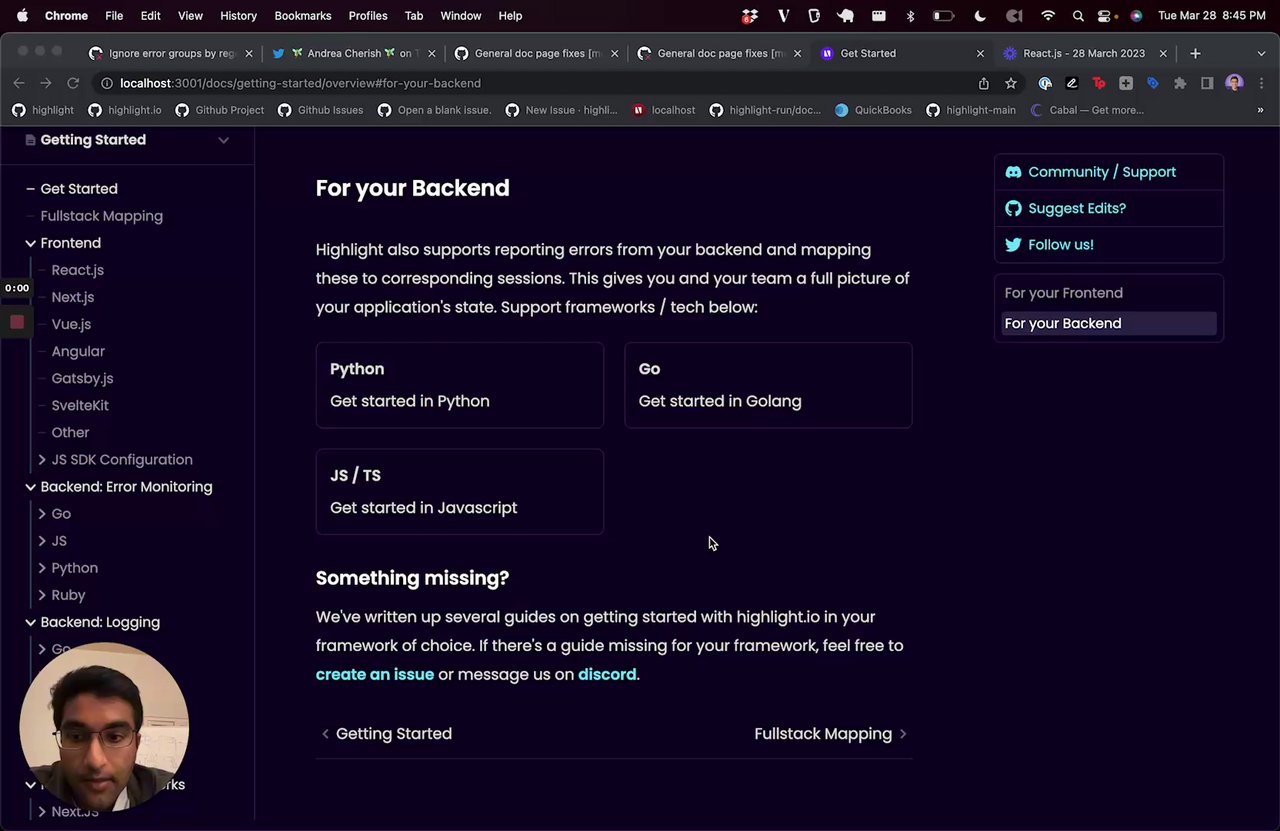Viewport: 1280px width, 831px height.
Task: Collapse the Getting Started sidebar dropdown
Action: click(223, 140)
